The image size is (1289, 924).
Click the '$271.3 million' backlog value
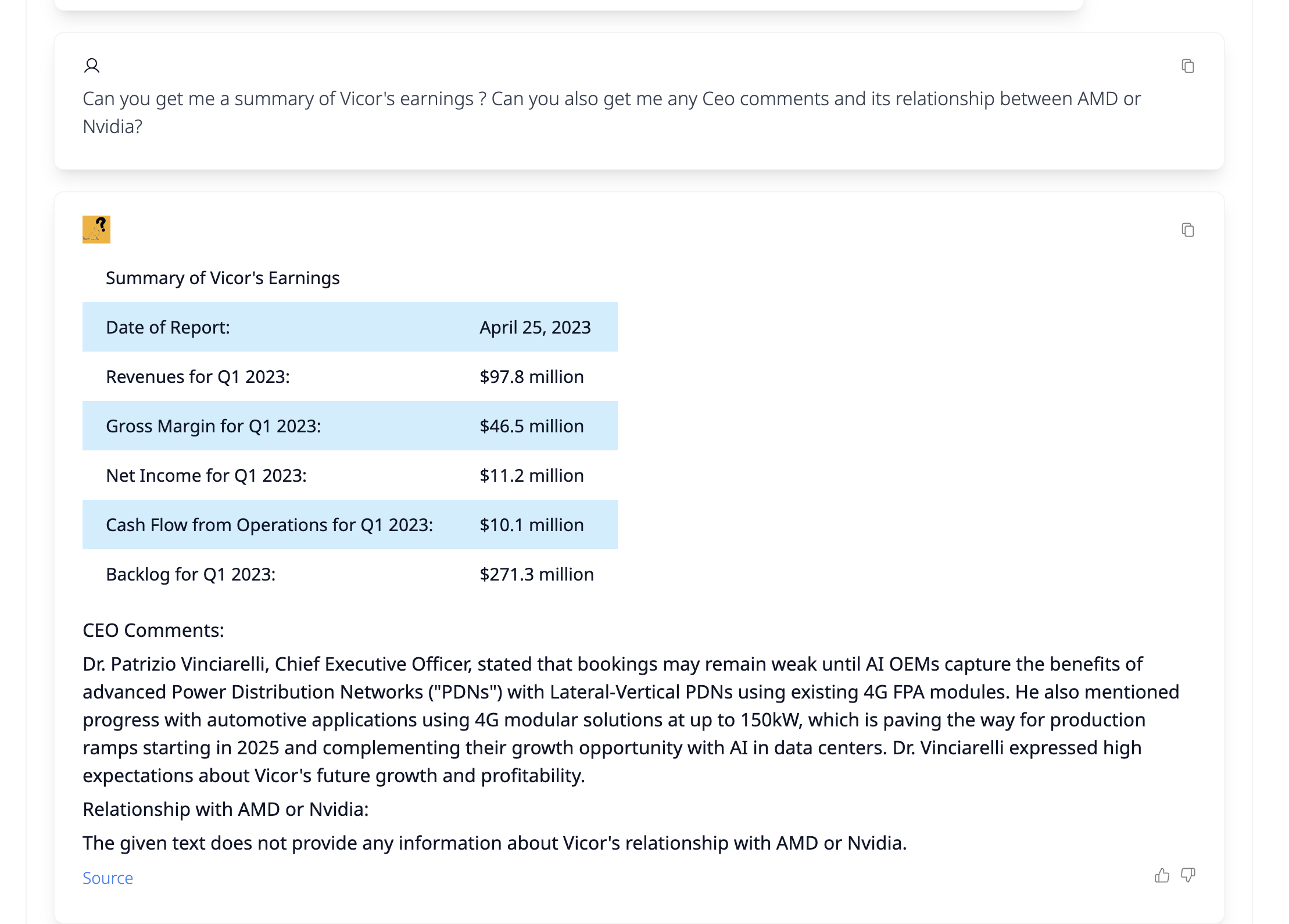pyautogui.click(x=537, y=574)
